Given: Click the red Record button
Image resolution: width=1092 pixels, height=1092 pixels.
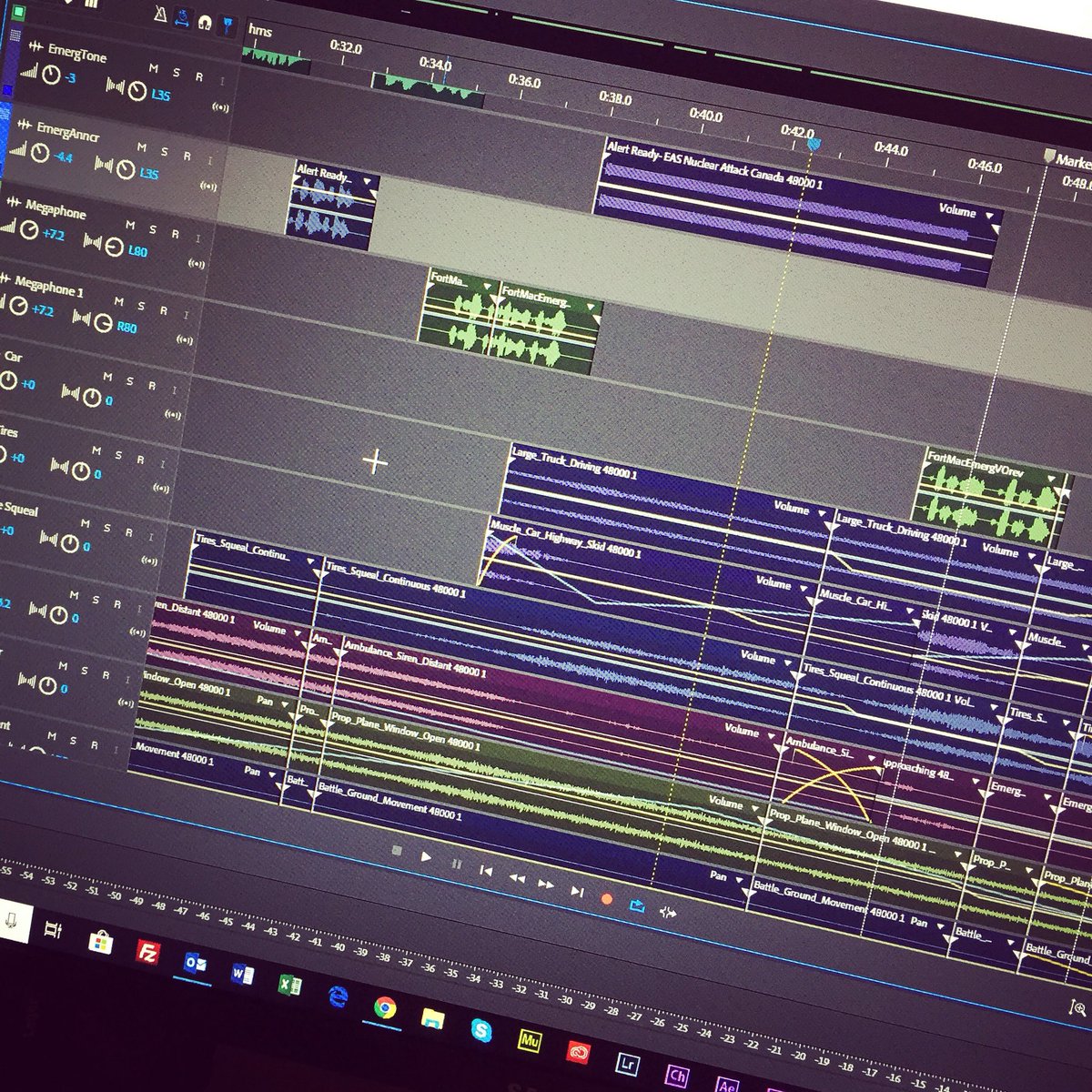Looking at the screenshot, I should click(x=607, y=898).
